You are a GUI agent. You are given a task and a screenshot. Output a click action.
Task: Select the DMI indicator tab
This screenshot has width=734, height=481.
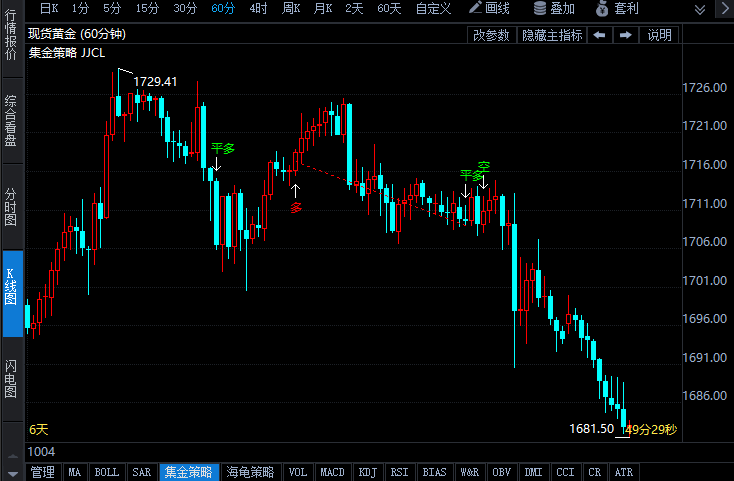pos(533,472)
